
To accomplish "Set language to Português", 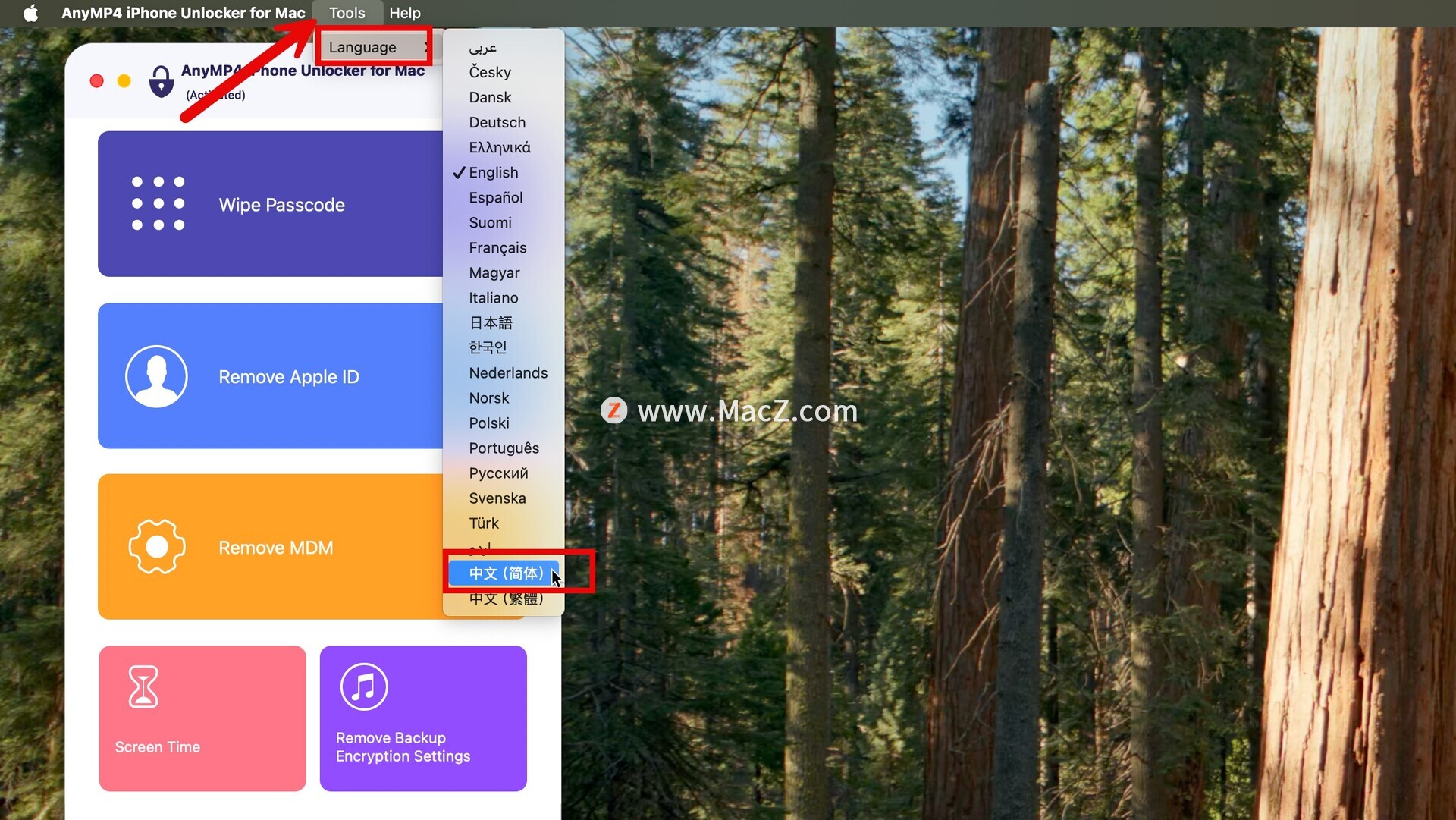I will [x=504, y=448].
